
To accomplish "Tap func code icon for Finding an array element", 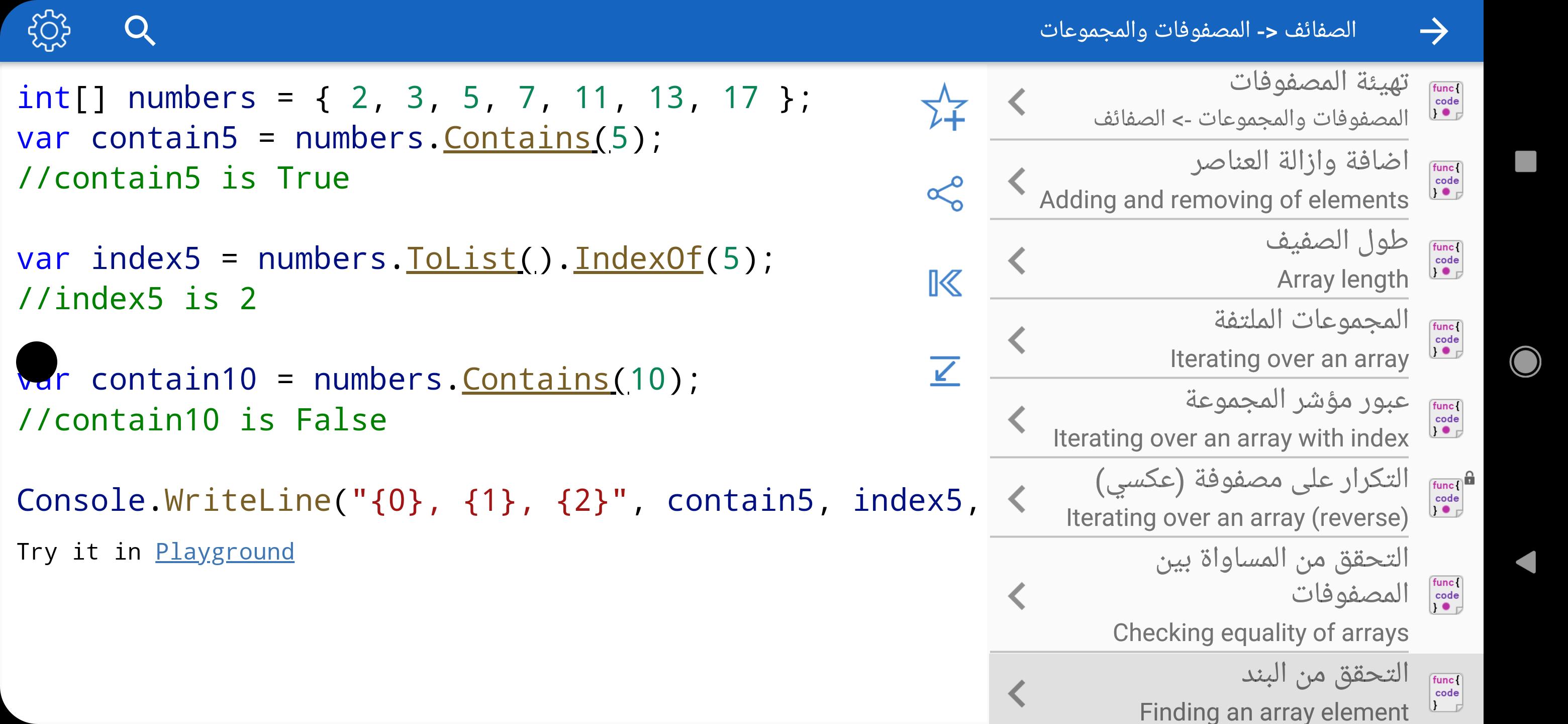I will coord(1446,693).
